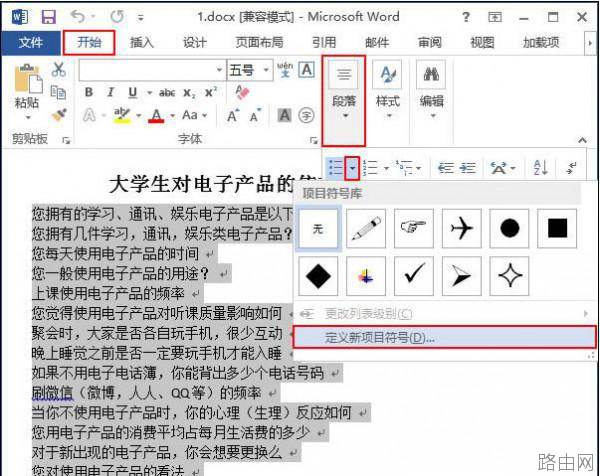Click the clear formatting eraser icon
The width and height of the screenshot is (600, 476).
(x=242, y=92)
